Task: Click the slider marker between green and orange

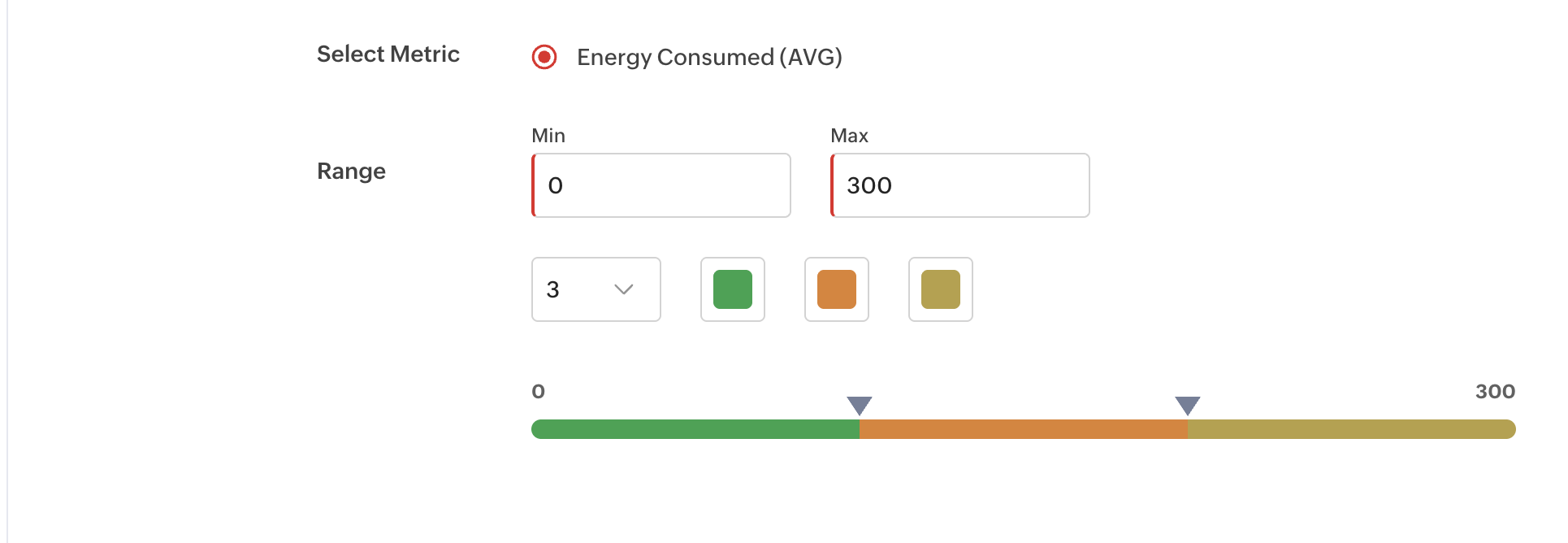Action: coord(860,405)
